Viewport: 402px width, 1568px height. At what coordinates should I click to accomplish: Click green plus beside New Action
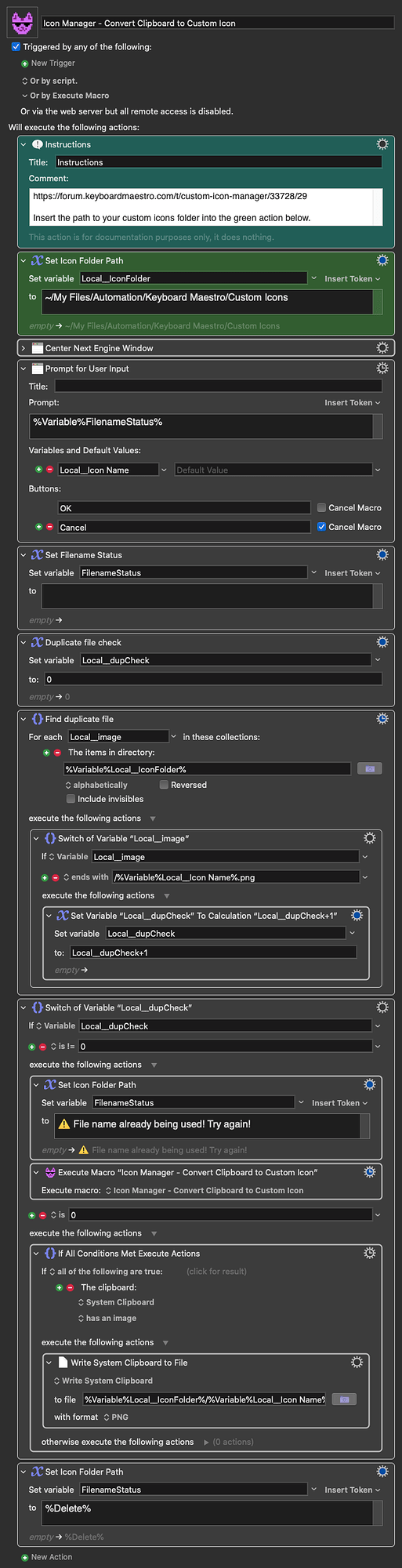[25, 1557]
